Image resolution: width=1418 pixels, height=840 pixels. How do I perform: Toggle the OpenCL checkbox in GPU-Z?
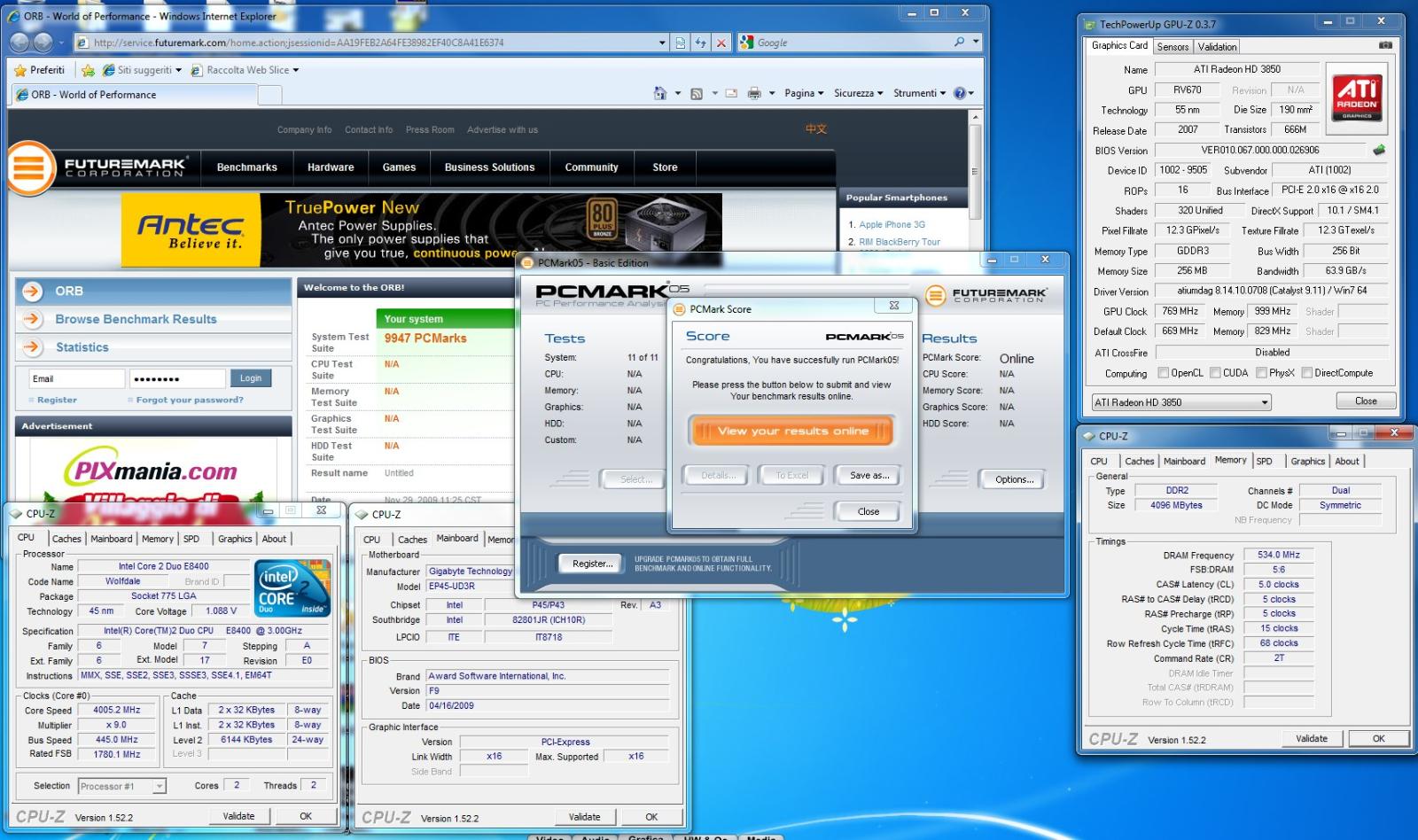pyautogui.click(x=1163, y=373)
